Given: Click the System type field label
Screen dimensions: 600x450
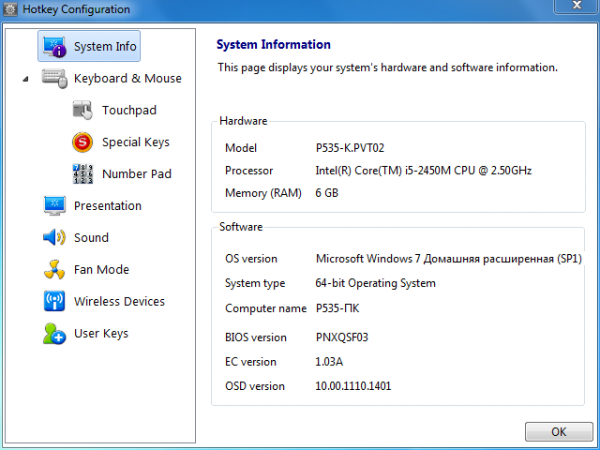Looking at the screenshot, I should tap(255, 283).
